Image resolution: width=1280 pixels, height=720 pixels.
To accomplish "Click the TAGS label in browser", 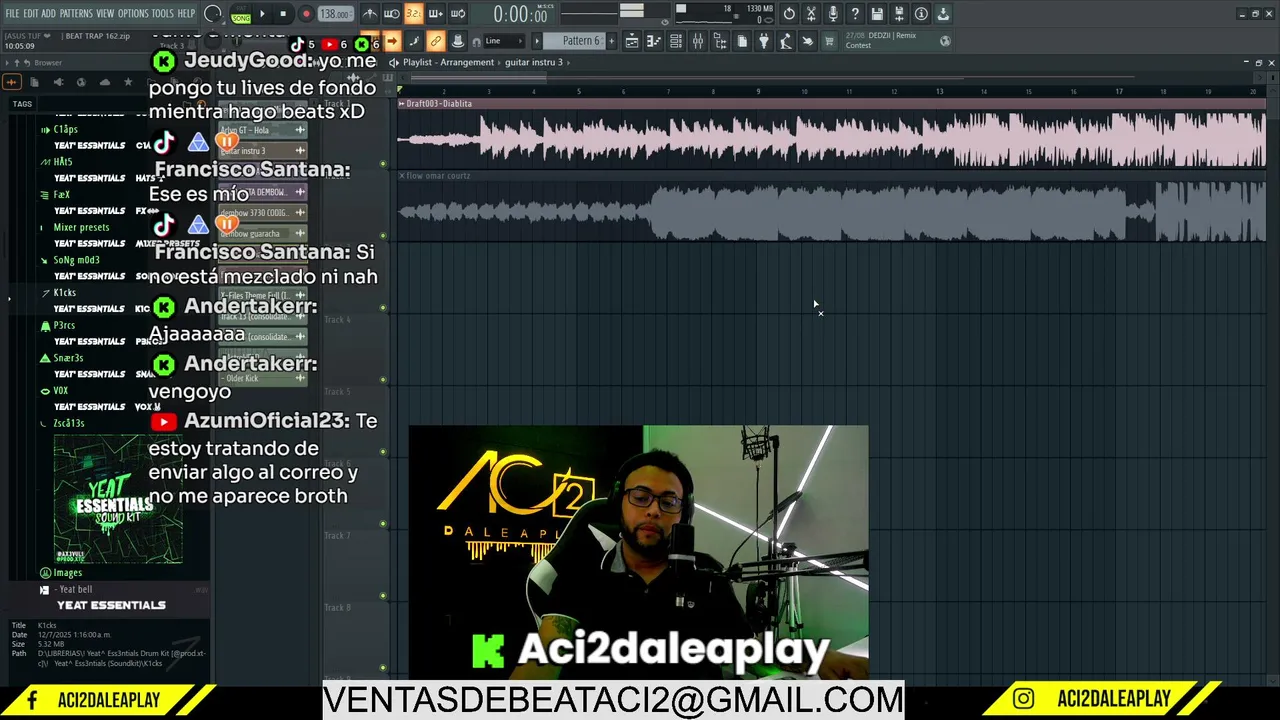I will coord(22,104).
